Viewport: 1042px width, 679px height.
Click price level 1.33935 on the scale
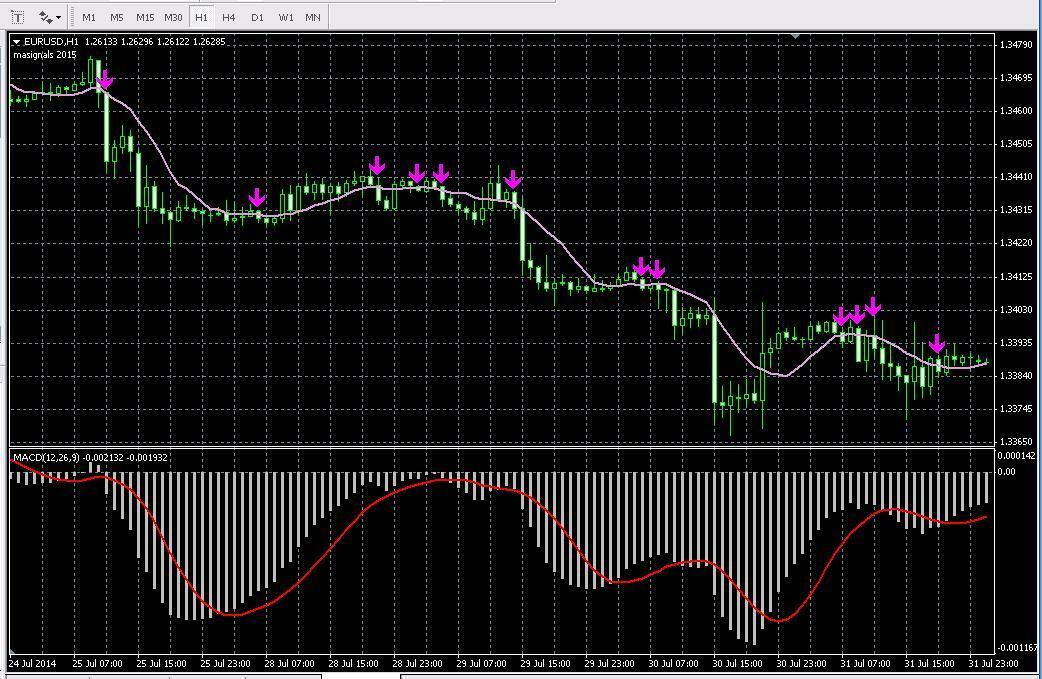click(x=1016, y=343)
